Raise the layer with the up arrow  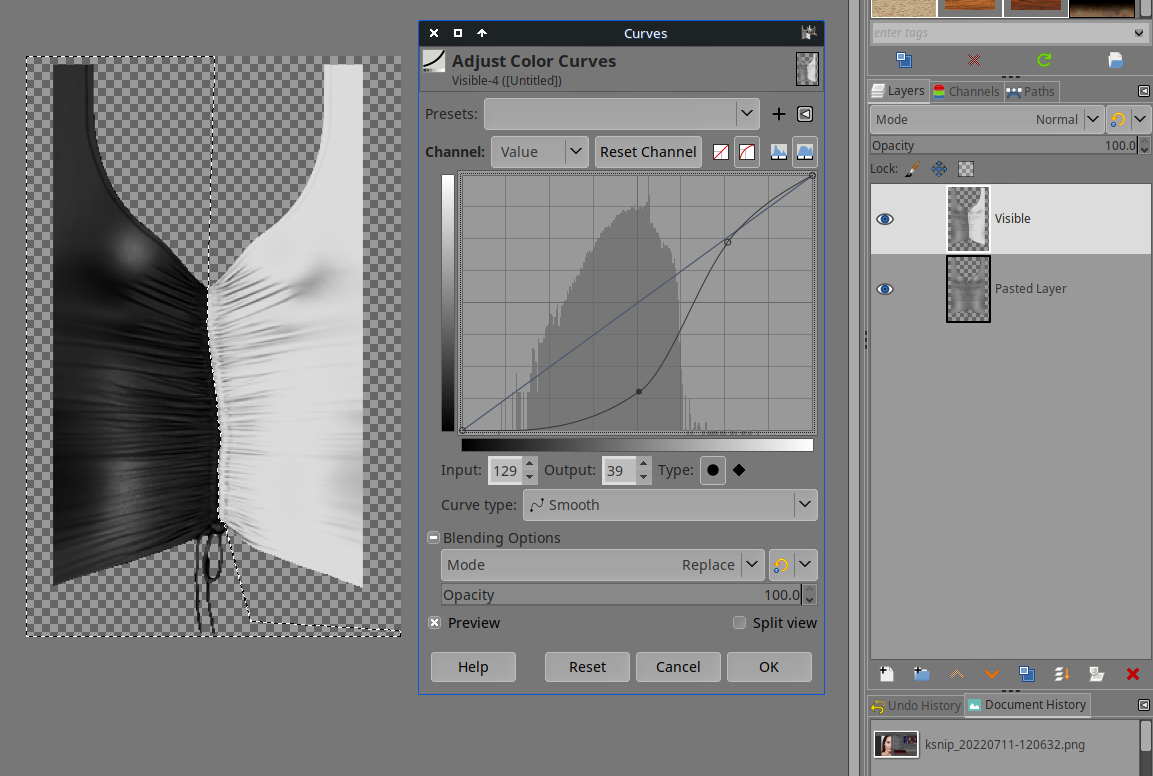957,674
